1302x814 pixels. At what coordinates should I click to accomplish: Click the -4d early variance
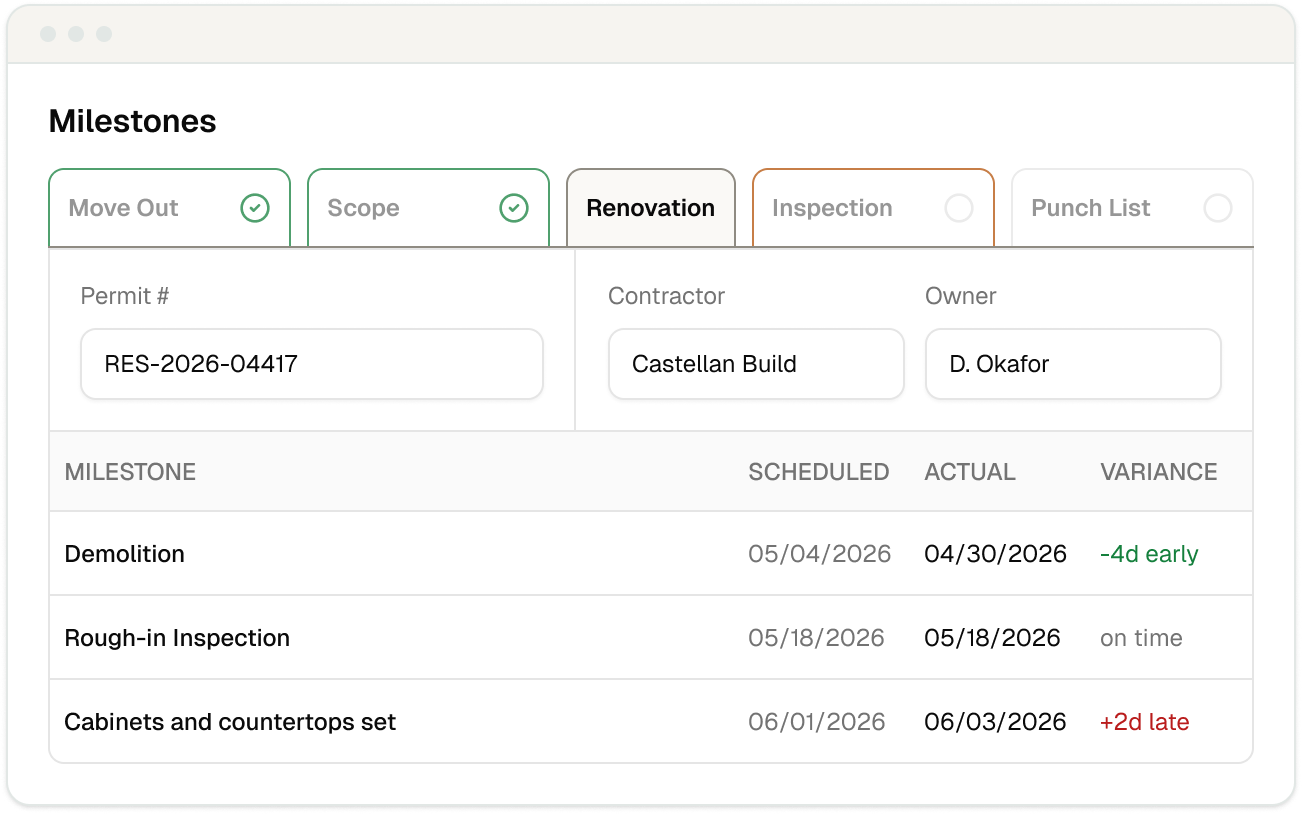click(1149, 554)
